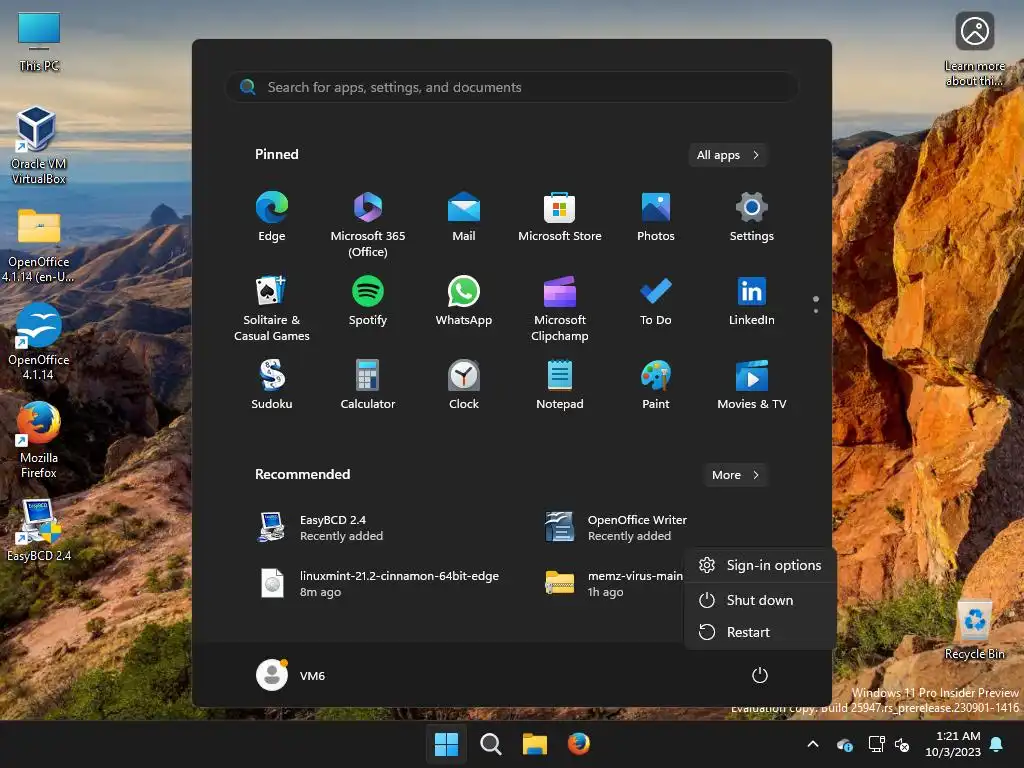This screenshot has height=768, width=1024.
Task: Click the muted volume tray icon
Action: tap(902, 744)
